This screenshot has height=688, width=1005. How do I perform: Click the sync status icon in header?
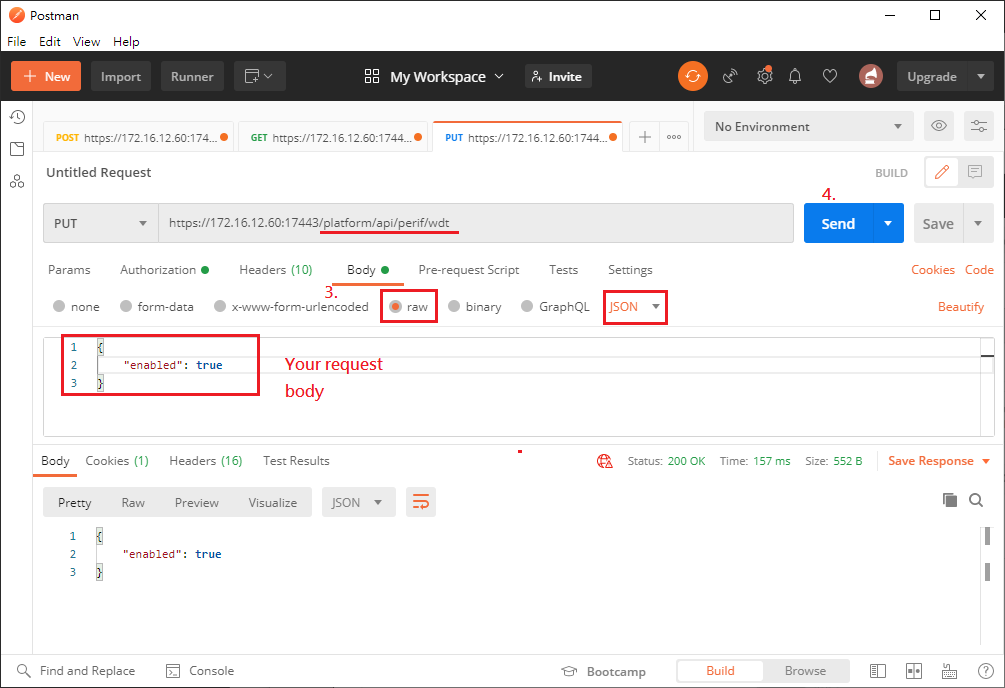(692, 76)
